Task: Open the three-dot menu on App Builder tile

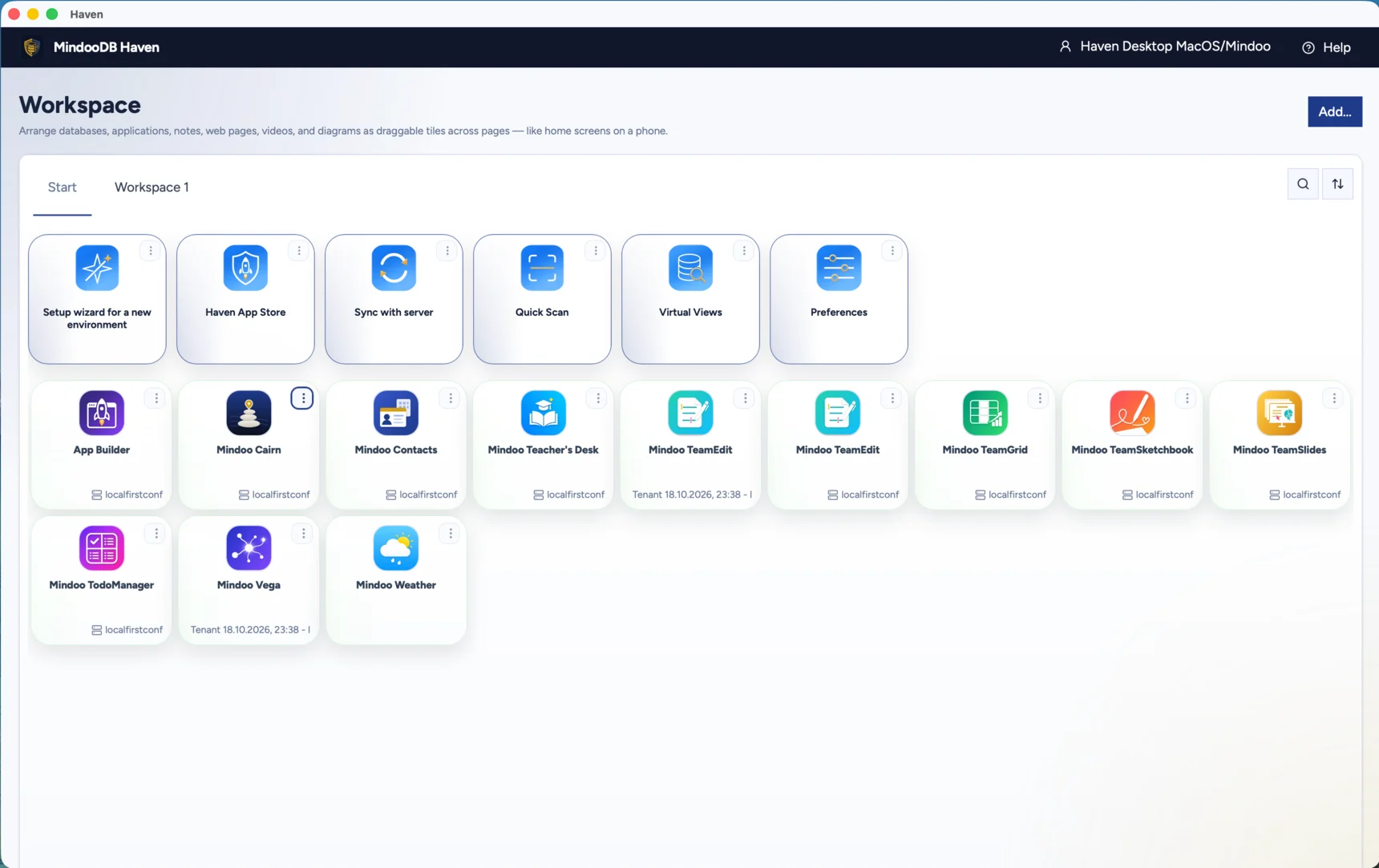Action: click(x=156, y=398)
